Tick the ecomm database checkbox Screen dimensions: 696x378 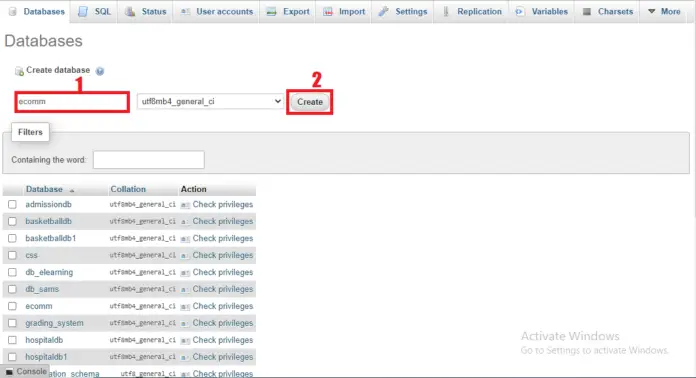point(12,306)
